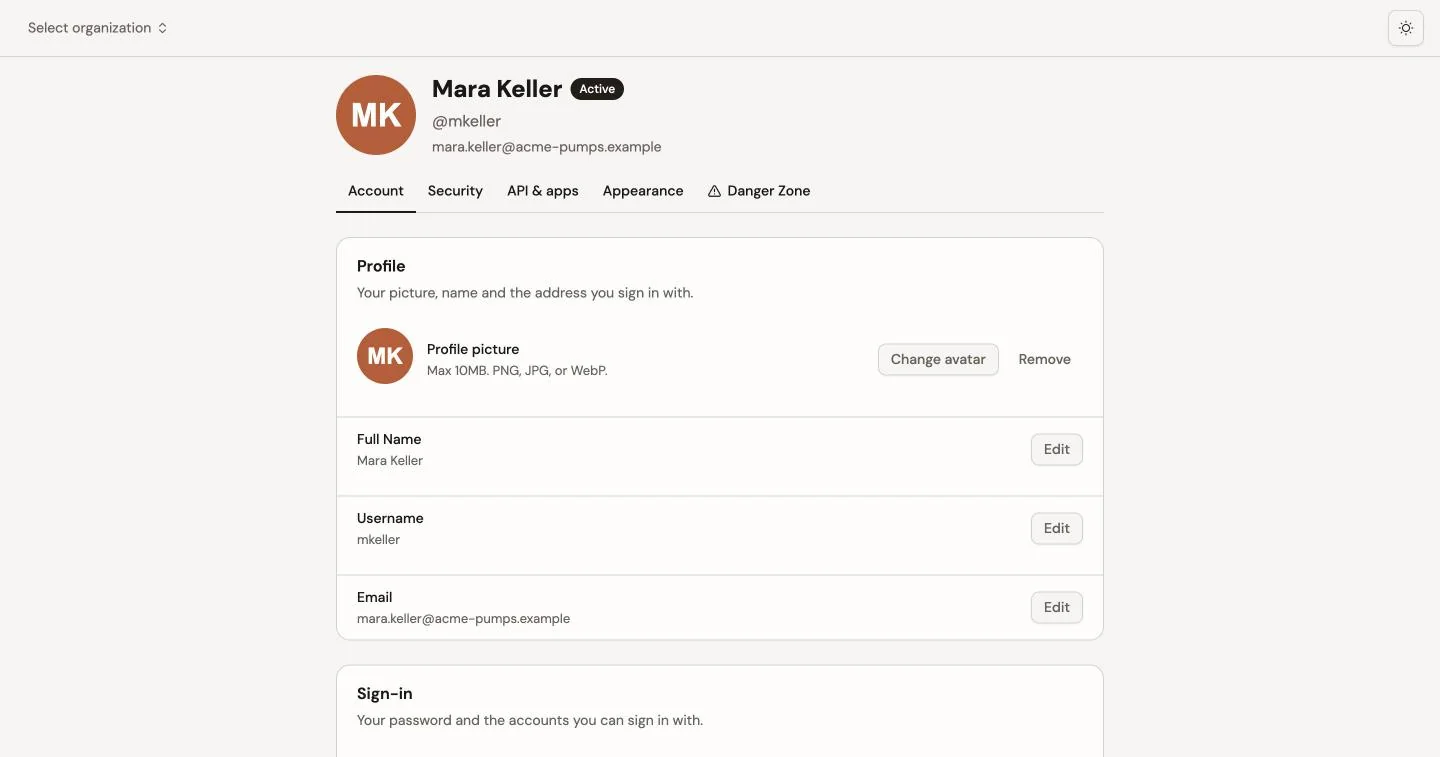The image size is (1440, 757).
Task: Edit the Email address row
Action: tap(1057, 607)
